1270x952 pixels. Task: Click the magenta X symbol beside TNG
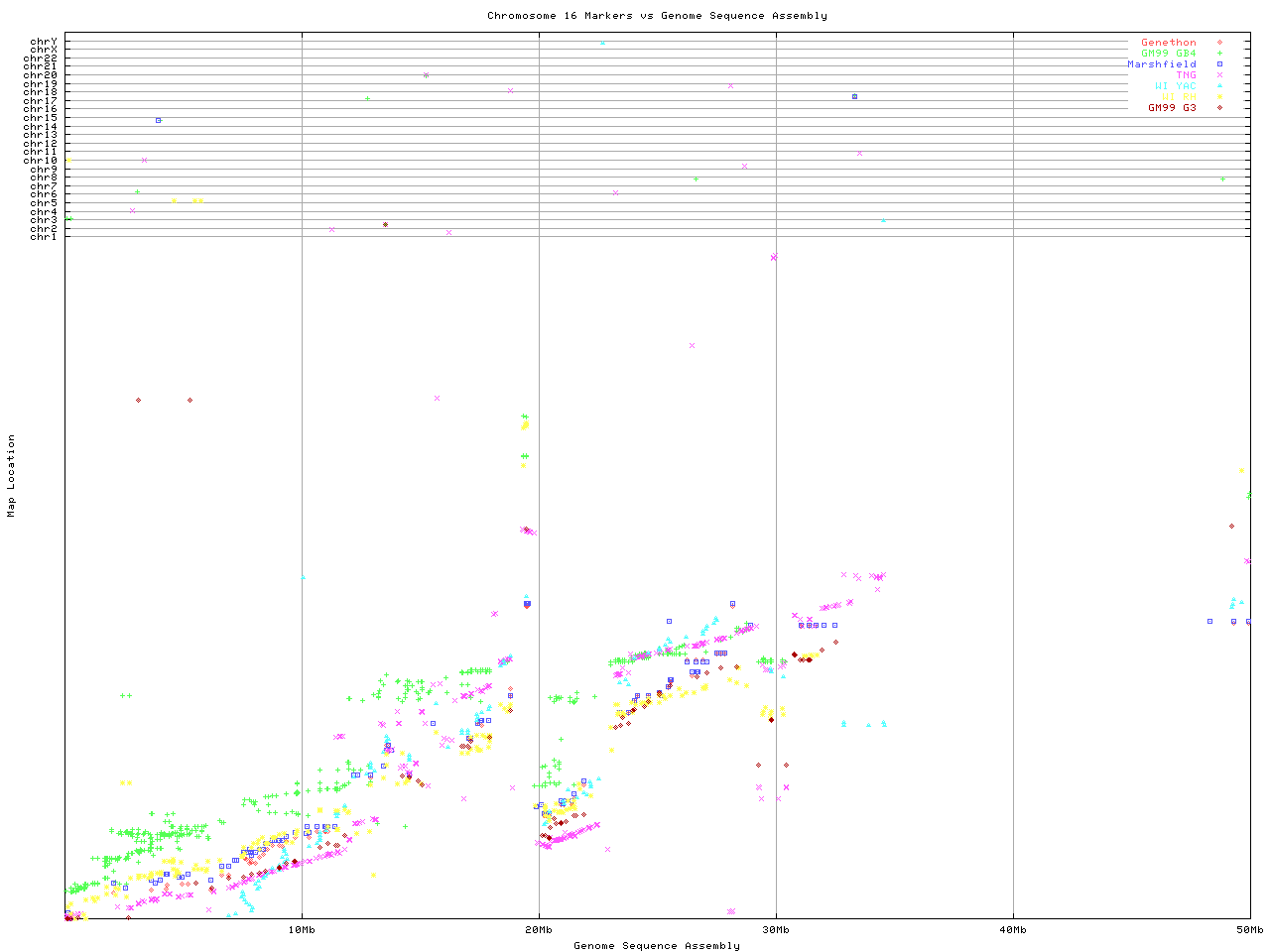pos(1219,75)
